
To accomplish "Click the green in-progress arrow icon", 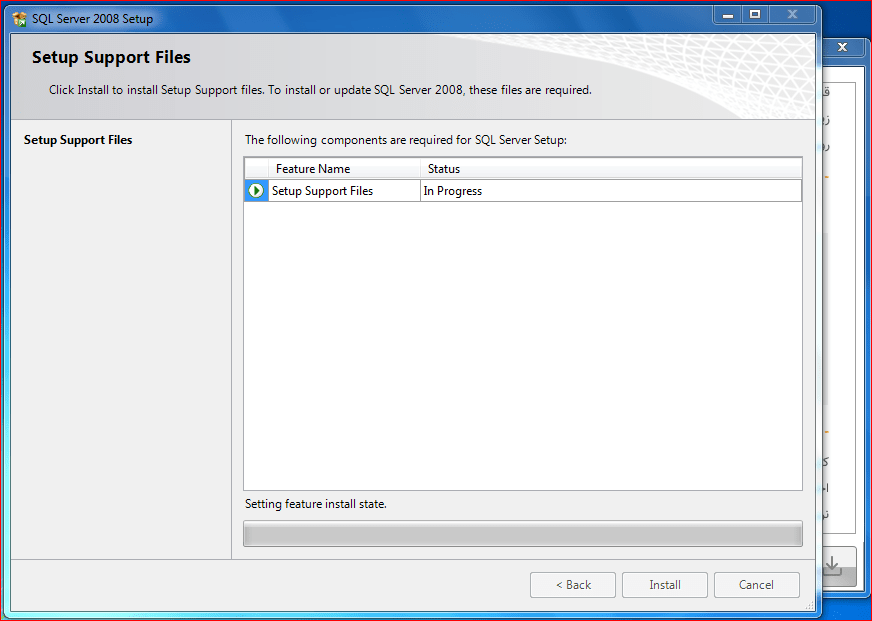I will (256, 191).
